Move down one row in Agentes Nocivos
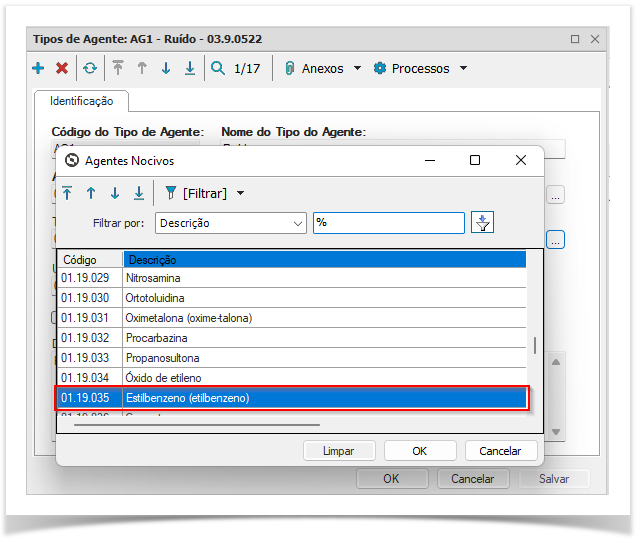Image resolution: width=644 pixels, height=544 pixels. tap(115, 193)
